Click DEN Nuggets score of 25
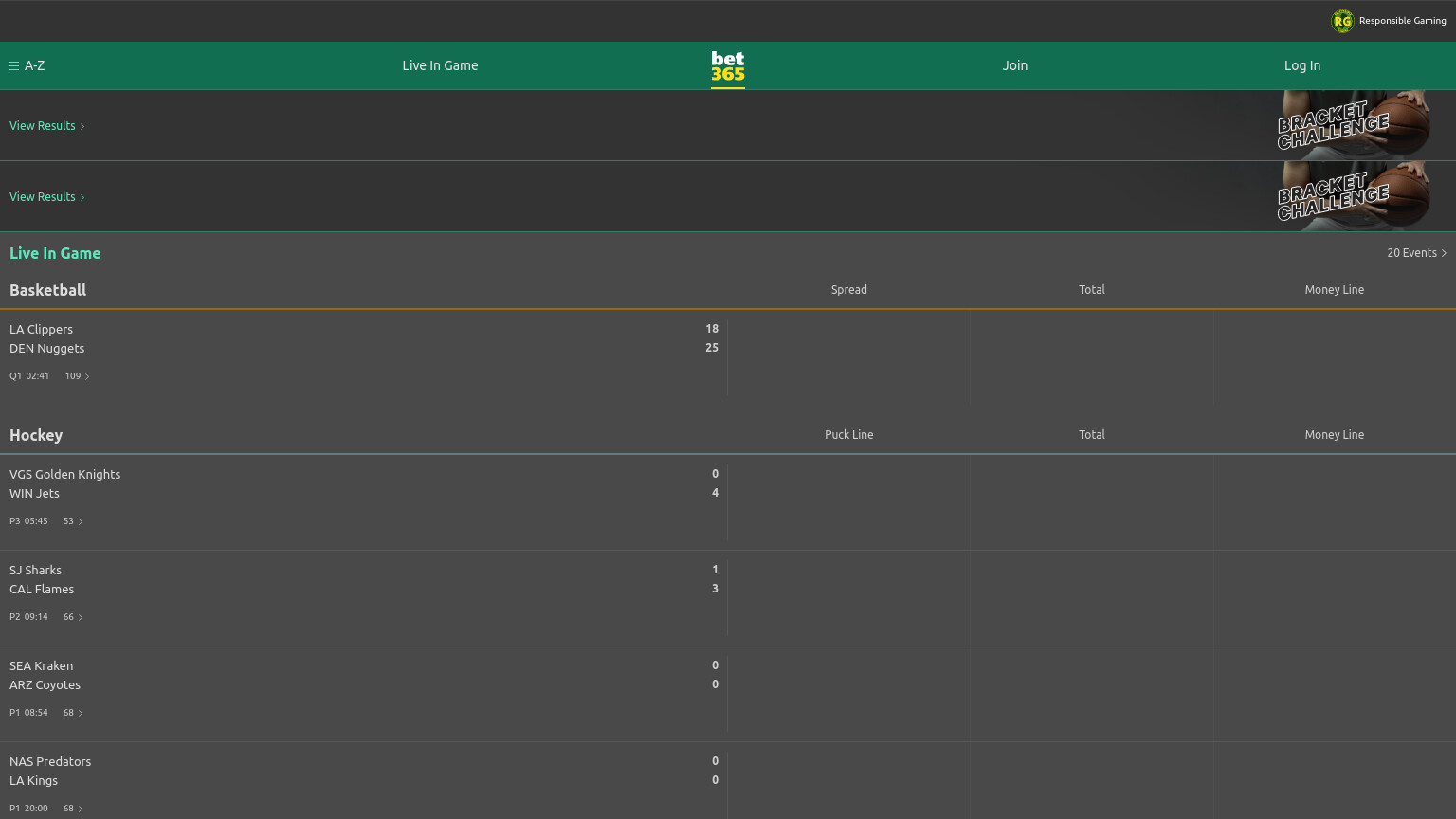The height and width of the screenshot is (819, 1456). point(712,348)
